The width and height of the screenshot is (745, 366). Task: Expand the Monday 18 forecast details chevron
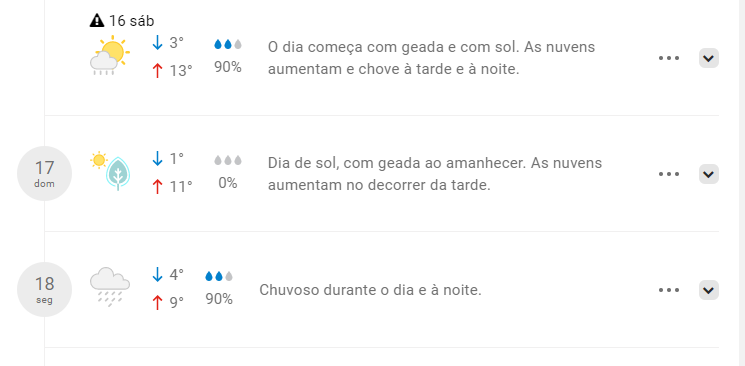coord(708,290)
